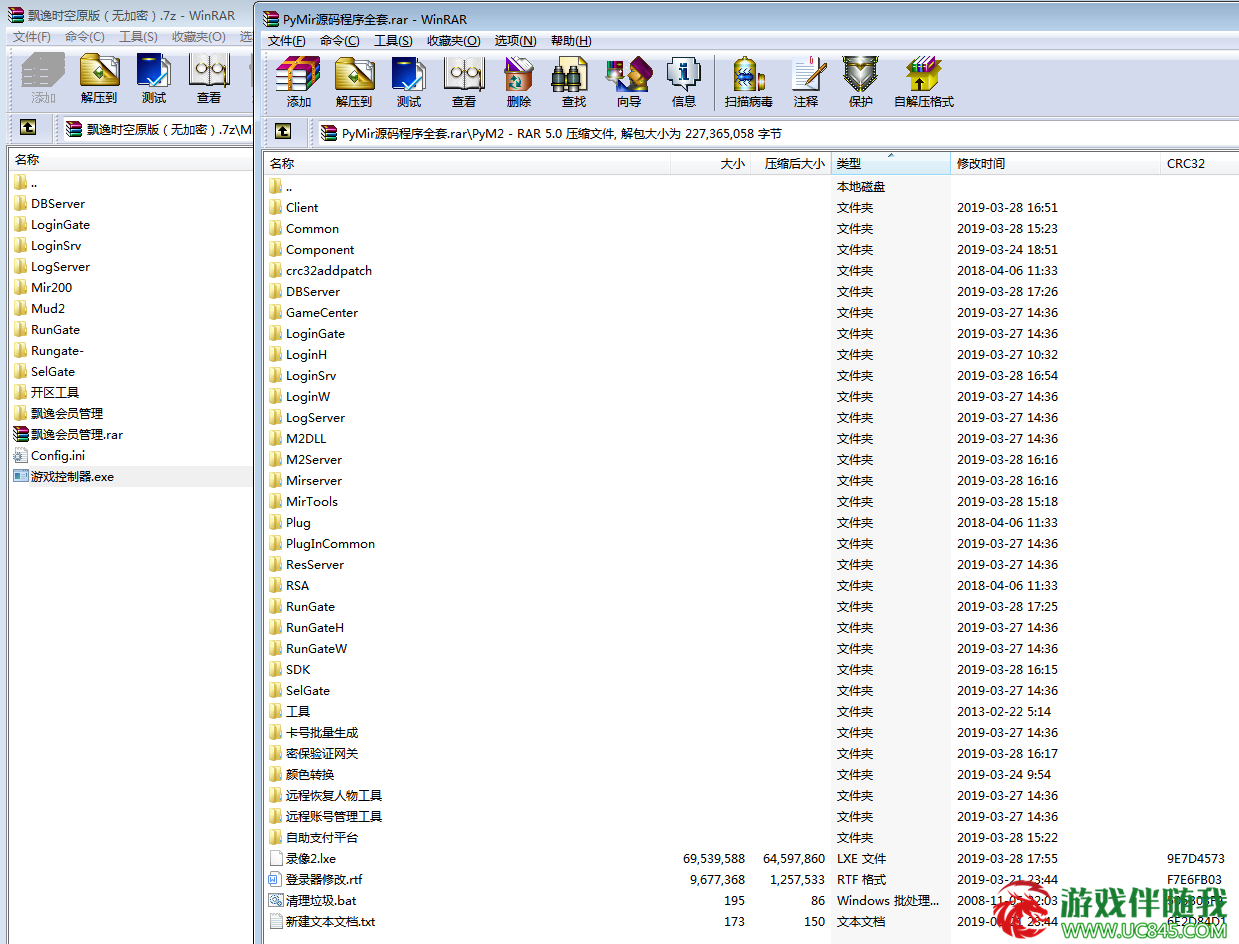Sort by the CRC32 column header

tap(1199, 164)
